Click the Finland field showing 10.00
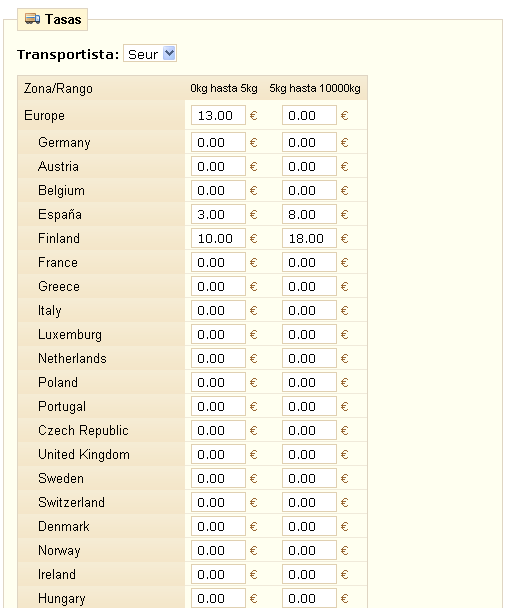The image size is (506, 608). 218,238
